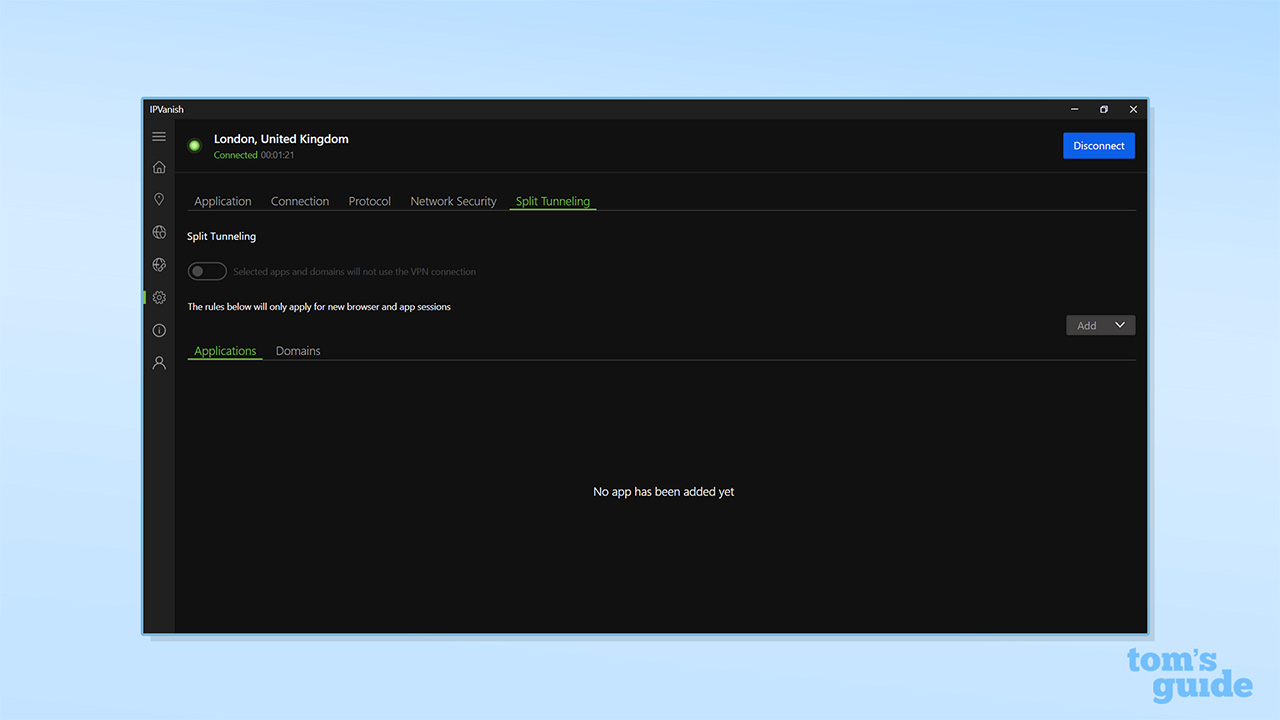Switch to the Protocol tab
Viewport: 1280px width, 720px height.
369,201
